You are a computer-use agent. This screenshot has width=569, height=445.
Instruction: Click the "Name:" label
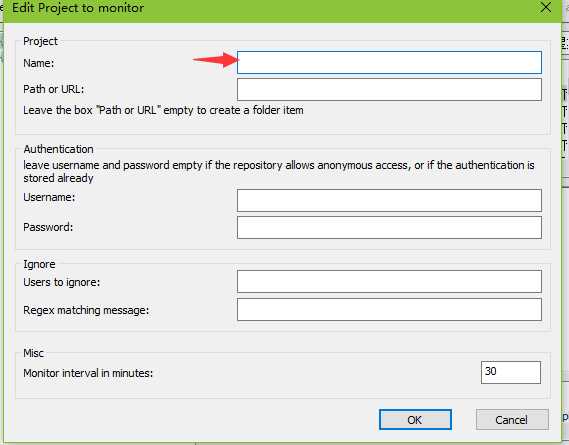point(38,63)
